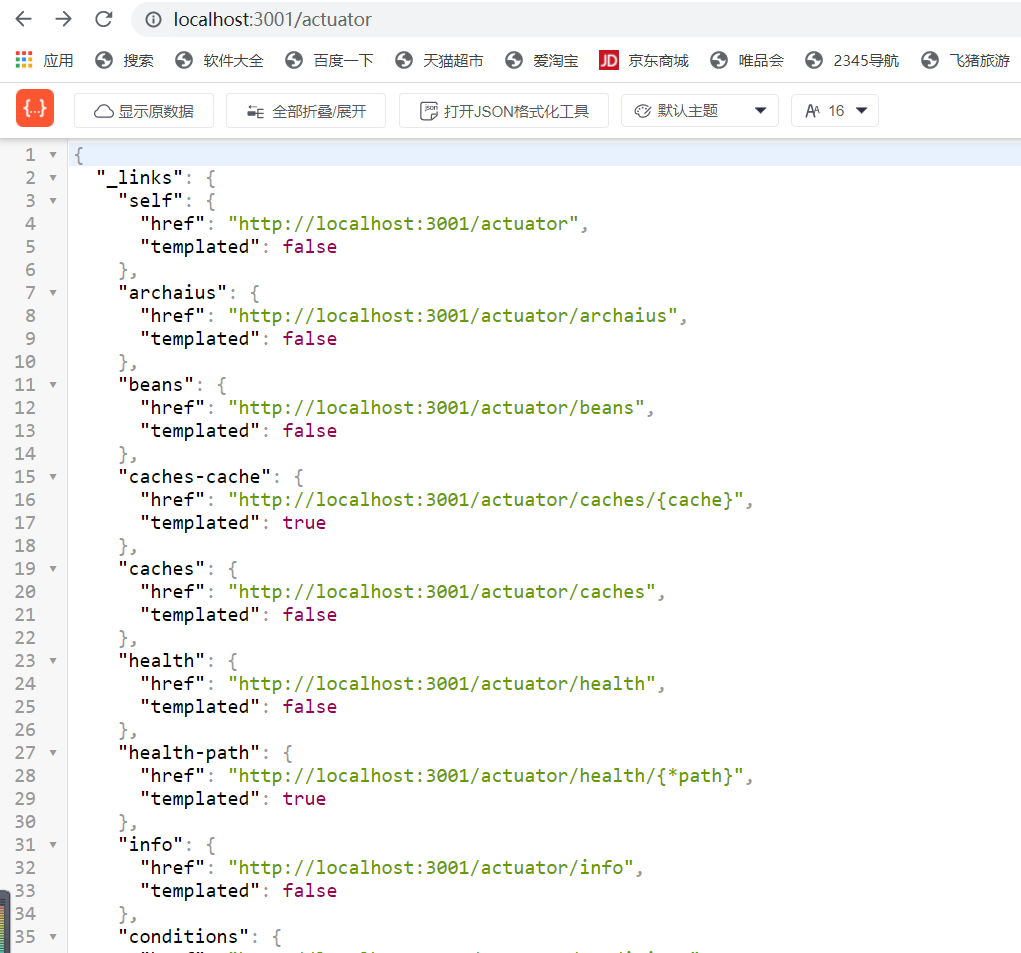Open the 应用 apps grid bookmark
1021x953 pixels.
44,61
